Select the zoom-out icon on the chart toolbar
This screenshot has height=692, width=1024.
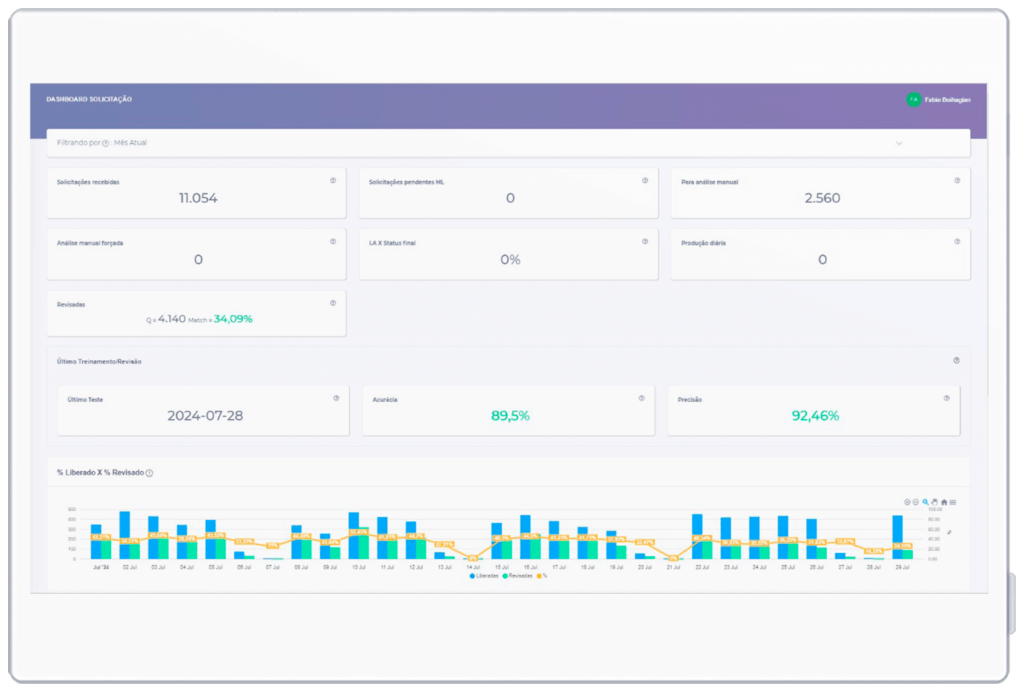[x=916, y=501]
